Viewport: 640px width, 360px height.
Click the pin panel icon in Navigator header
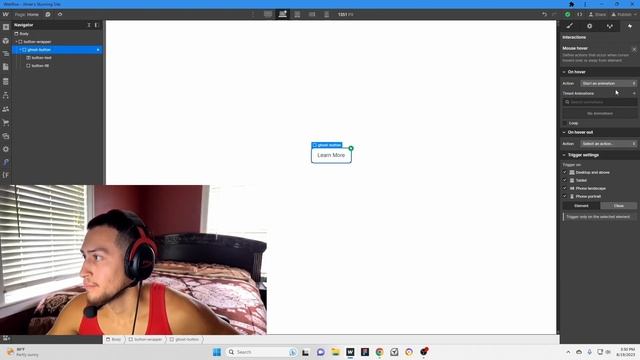[x=97, y=25]
